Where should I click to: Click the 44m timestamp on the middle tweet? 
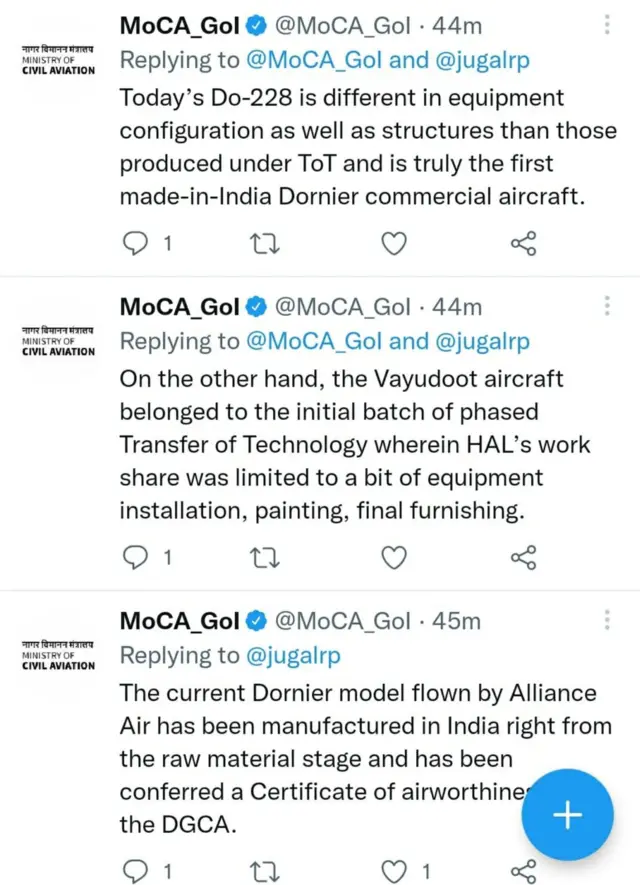point(458,306)
